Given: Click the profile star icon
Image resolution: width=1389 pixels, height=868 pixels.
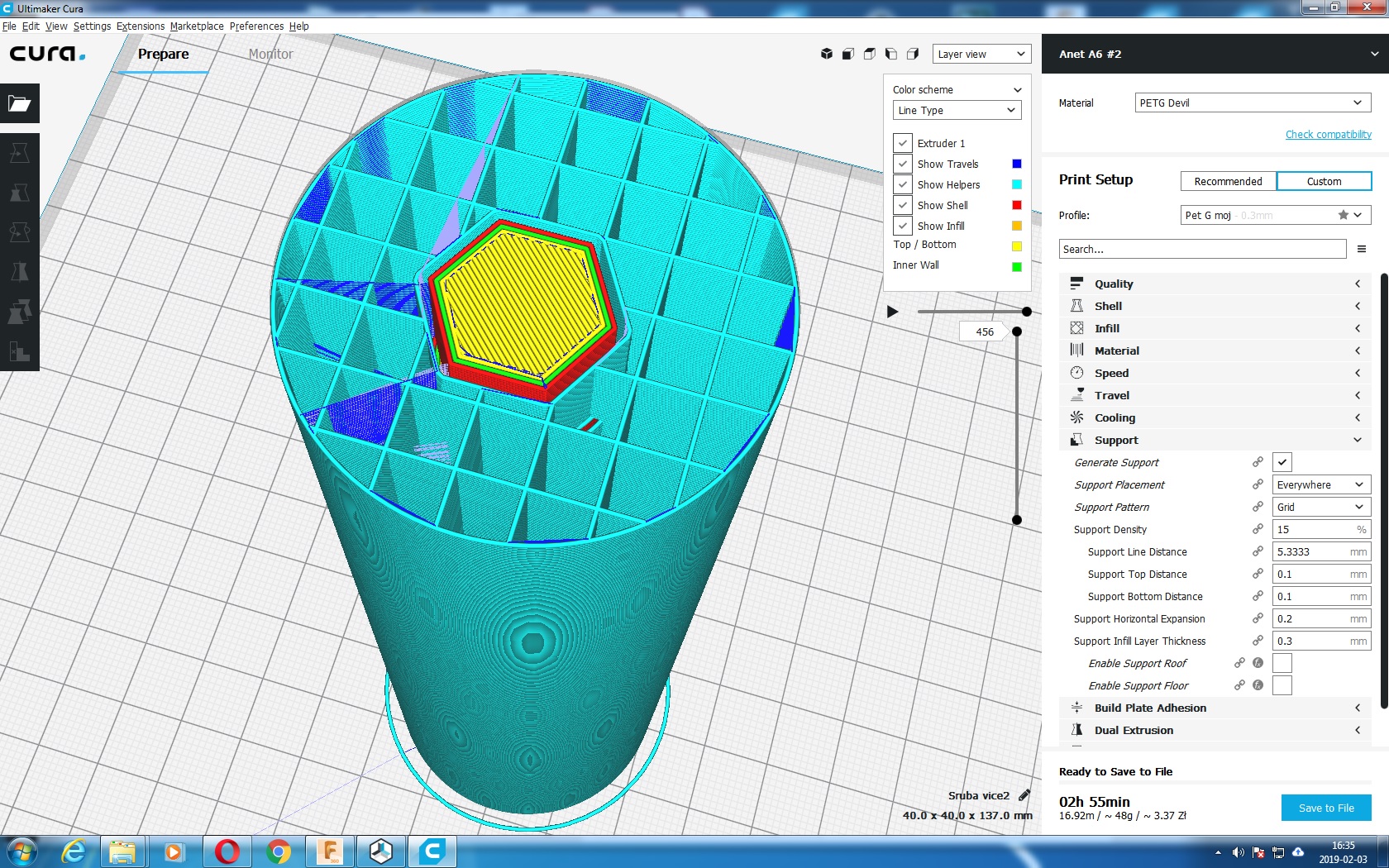Looking at the screenshot, I should [1344, 215].
